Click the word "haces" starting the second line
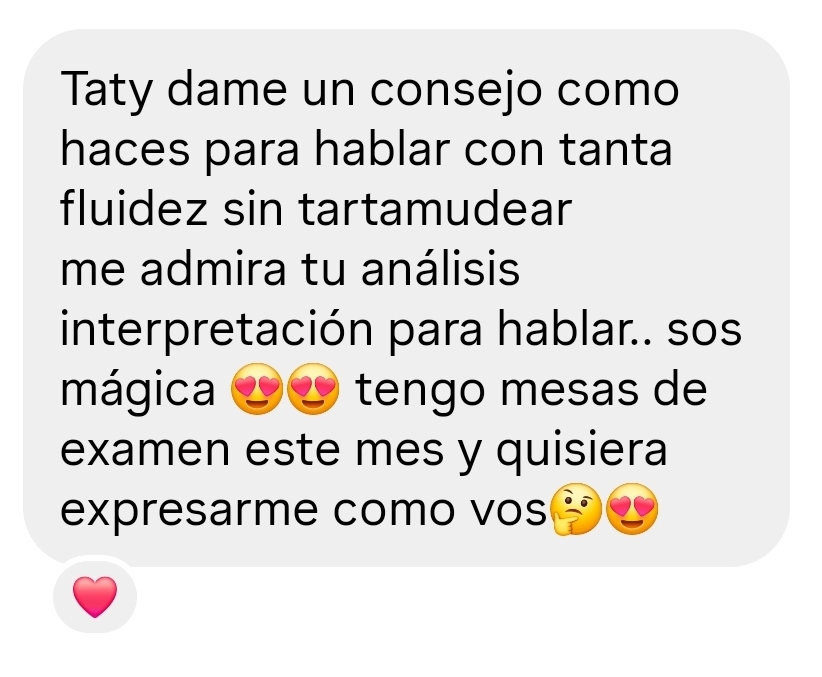822x677 pixels. pyautogui.click(x=125, y=149)
